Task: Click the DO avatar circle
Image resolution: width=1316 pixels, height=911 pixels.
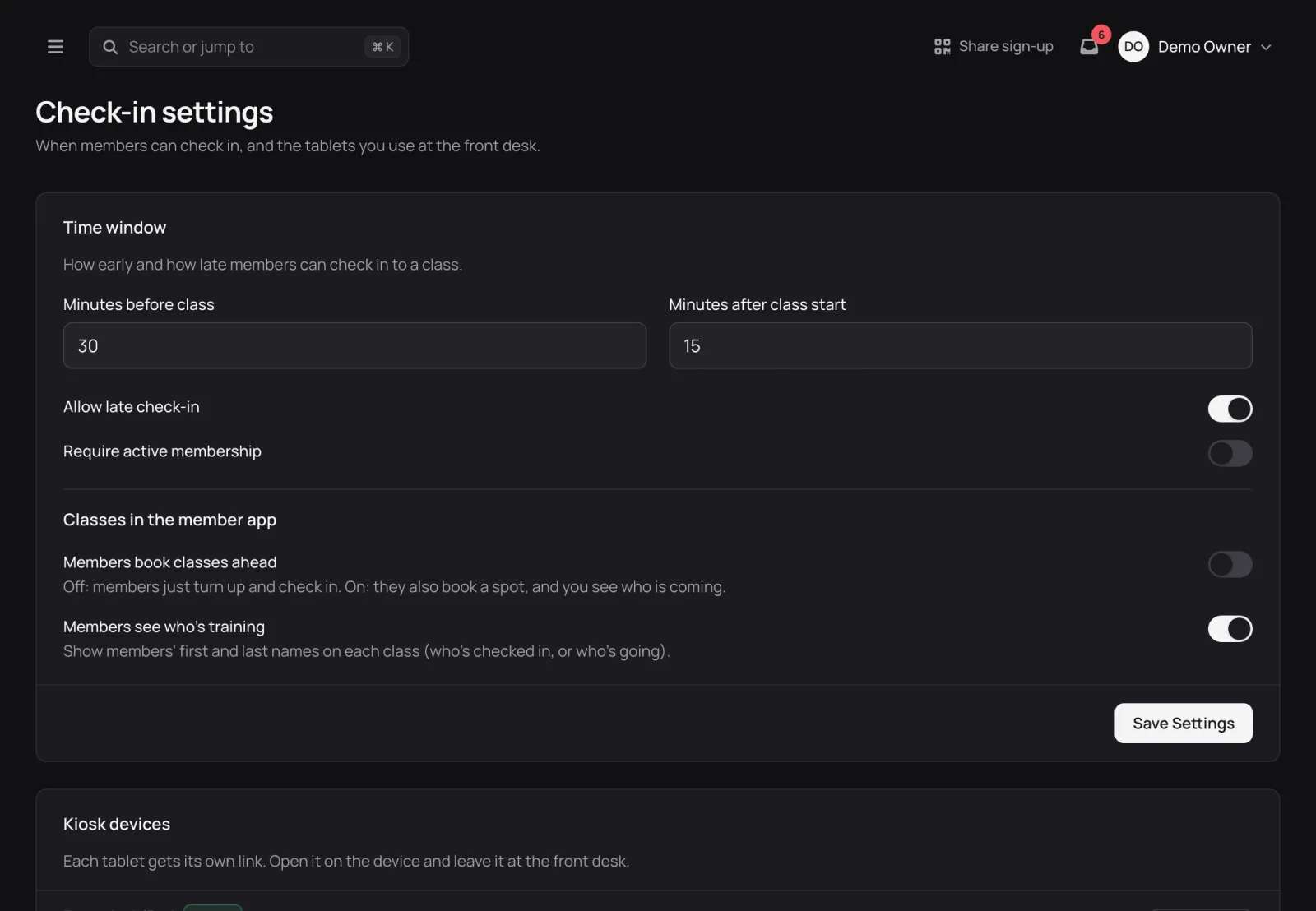Action: point(1133,47)
